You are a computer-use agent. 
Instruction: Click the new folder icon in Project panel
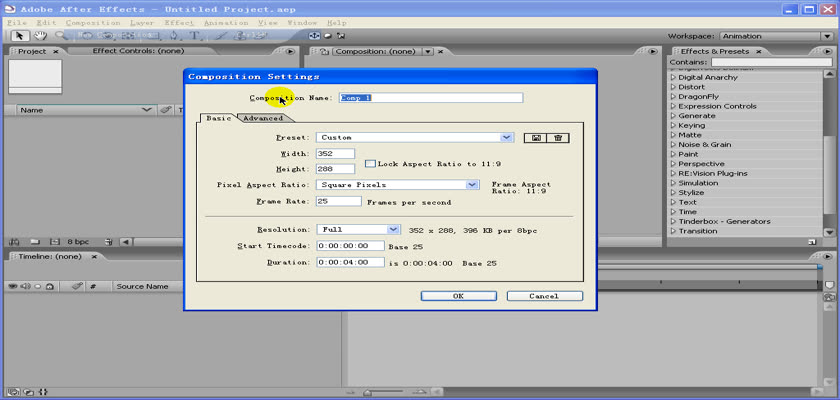pos(35,242)
